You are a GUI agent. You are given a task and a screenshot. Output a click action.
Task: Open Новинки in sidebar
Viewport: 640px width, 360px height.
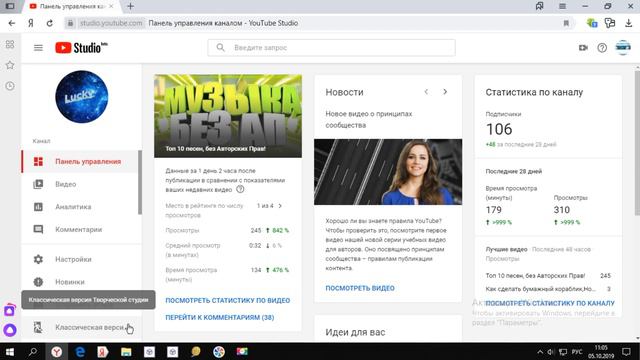pos(80,282)
